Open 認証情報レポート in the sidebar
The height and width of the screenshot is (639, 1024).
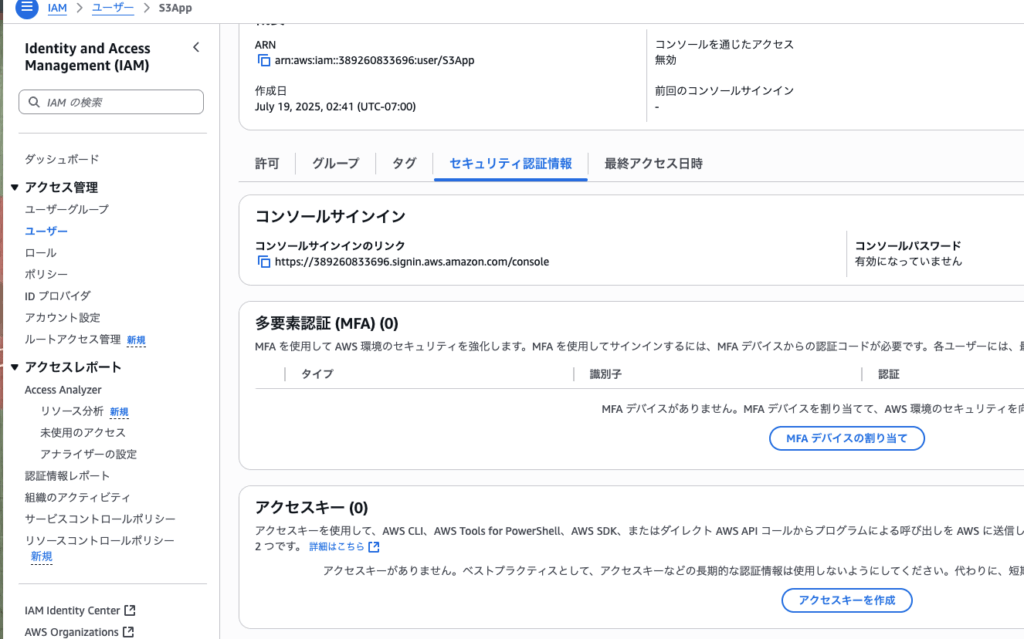coord(67,476)
